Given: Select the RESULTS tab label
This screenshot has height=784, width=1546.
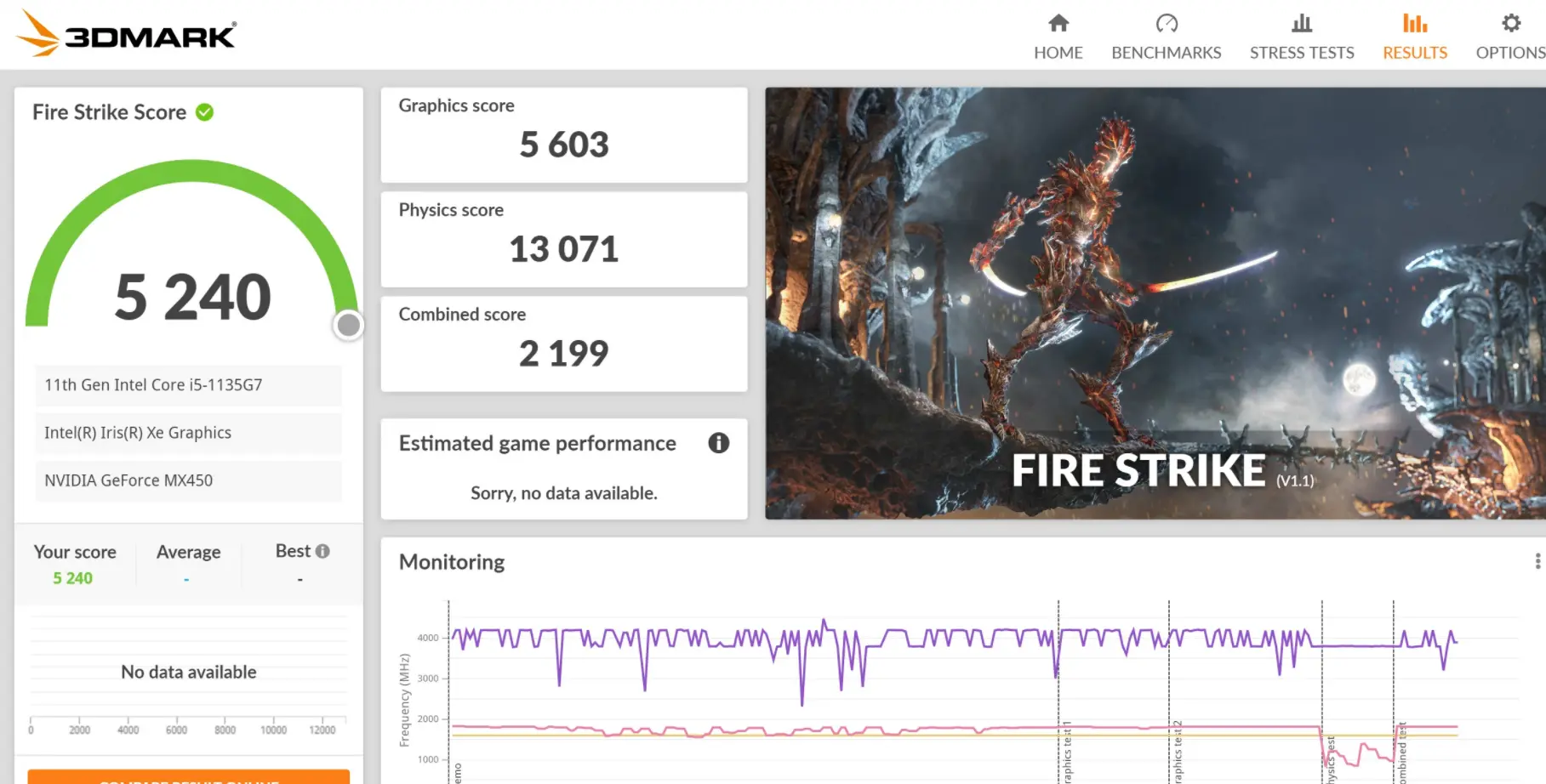Looking at the screenshot, I should (1415, 53).
